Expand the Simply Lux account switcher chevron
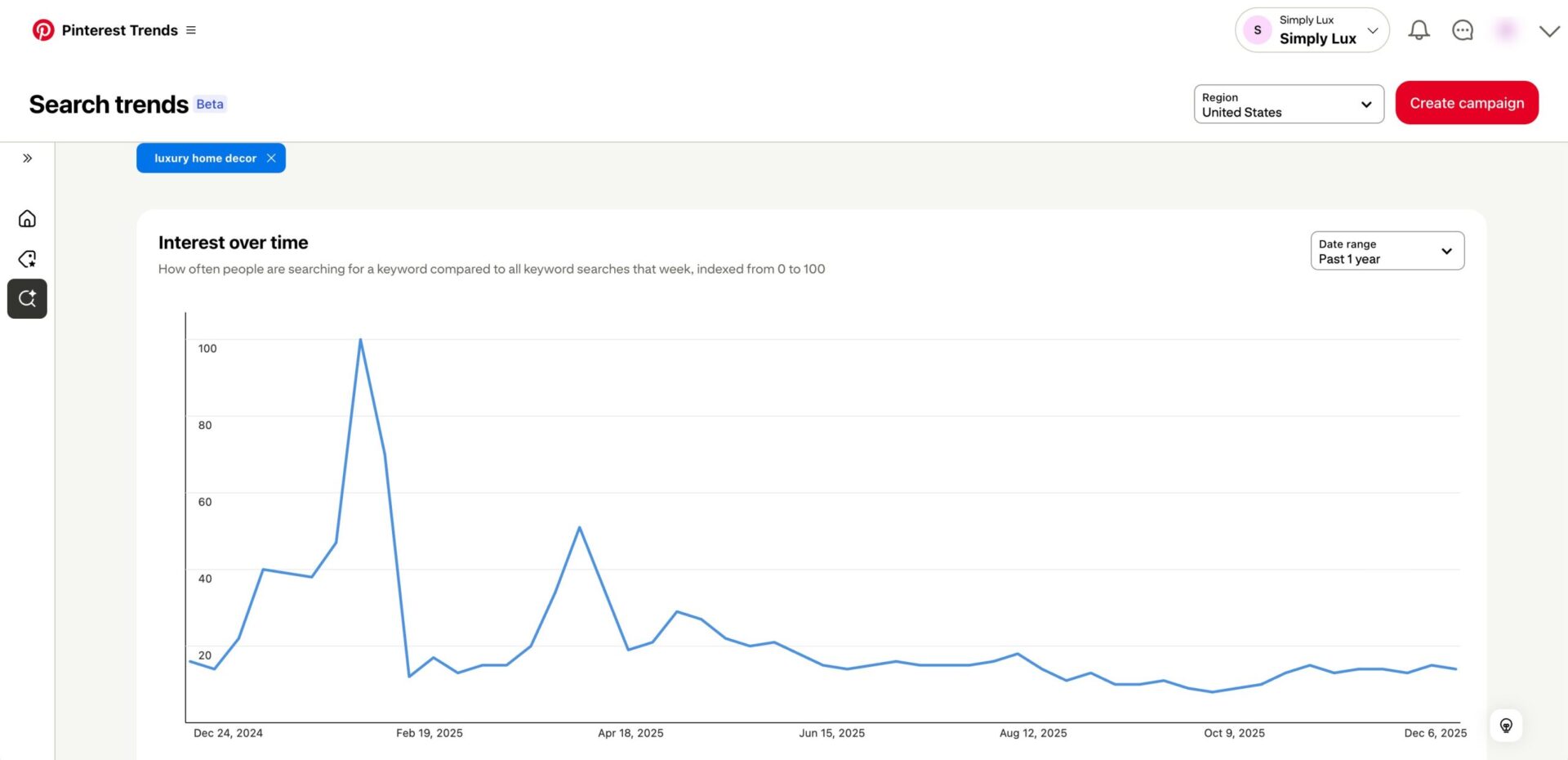Image resolution: width=1568 pixels, height=760 pixels. tap(1373, 29)
